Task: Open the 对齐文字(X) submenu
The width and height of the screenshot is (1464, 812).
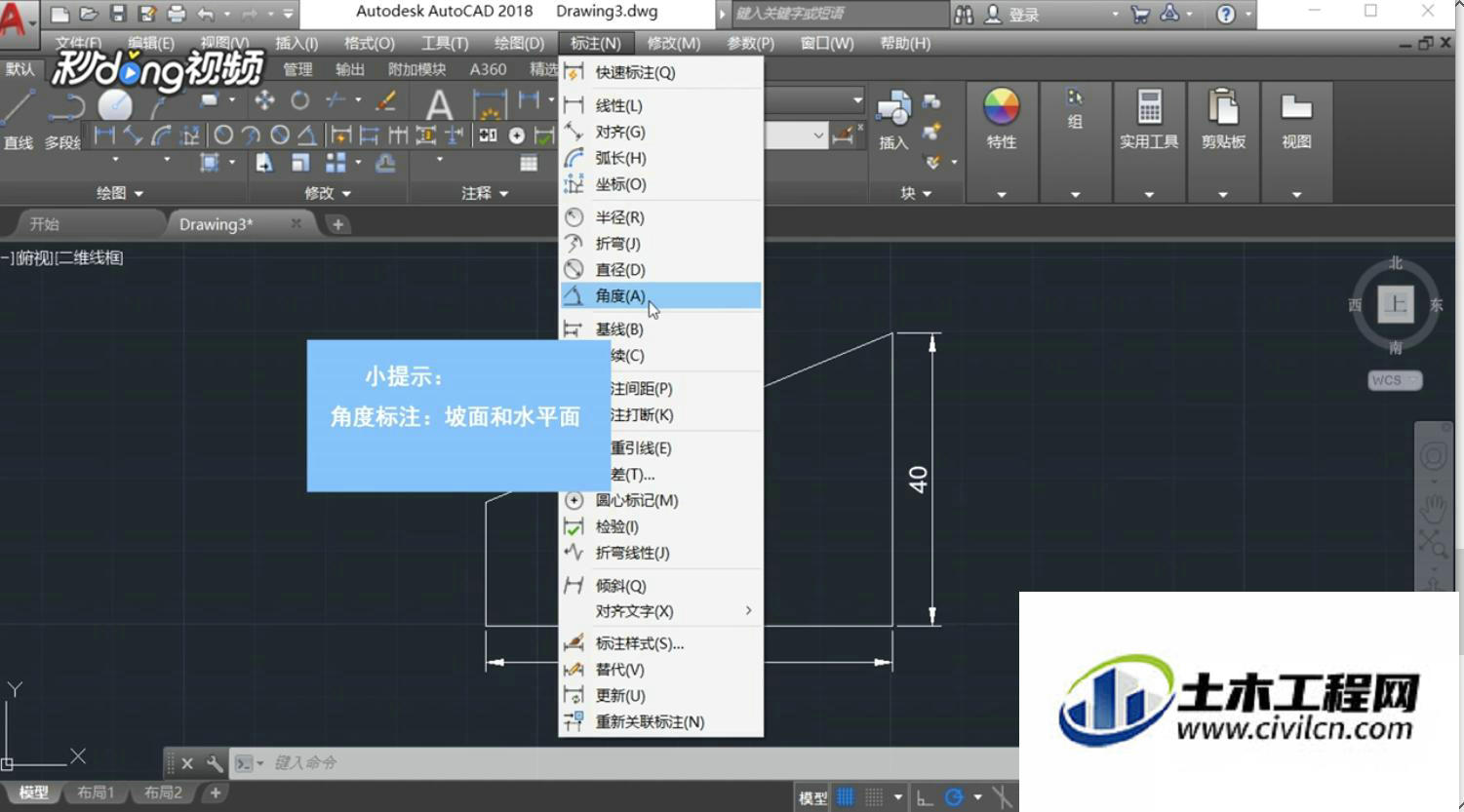Action: point(660,611)
